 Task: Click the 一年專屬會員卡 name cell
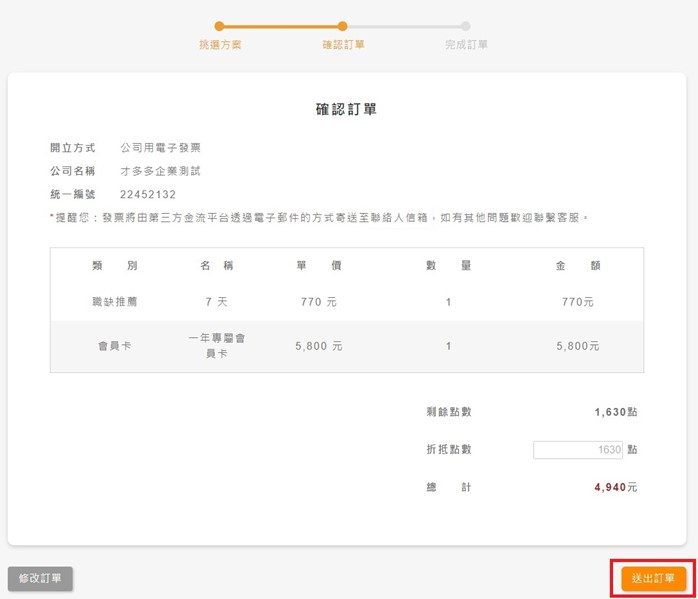pyautogui.click(x=217, y=346)
